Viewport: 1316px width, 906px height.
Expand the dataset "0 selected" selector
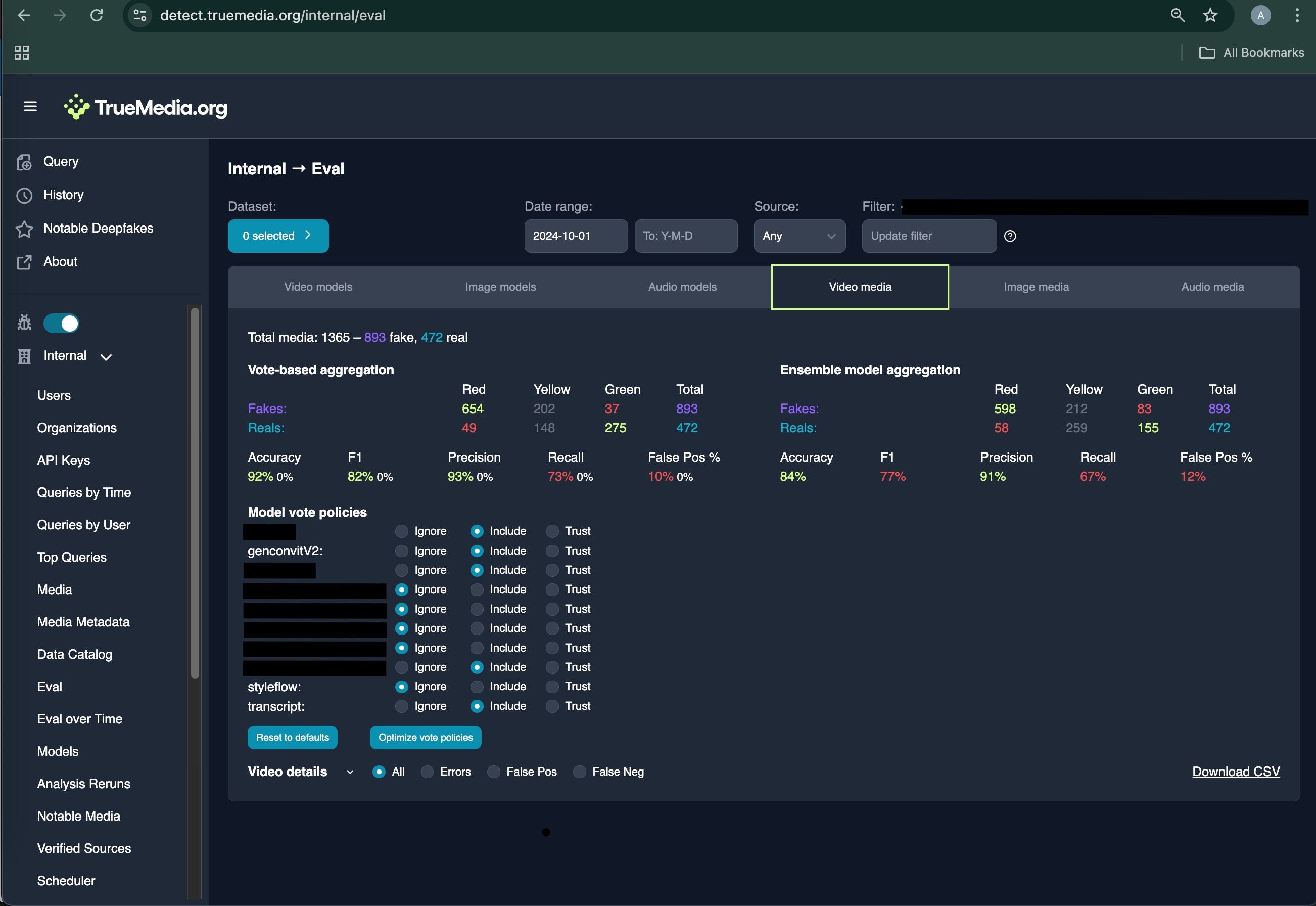pos(278,236)
